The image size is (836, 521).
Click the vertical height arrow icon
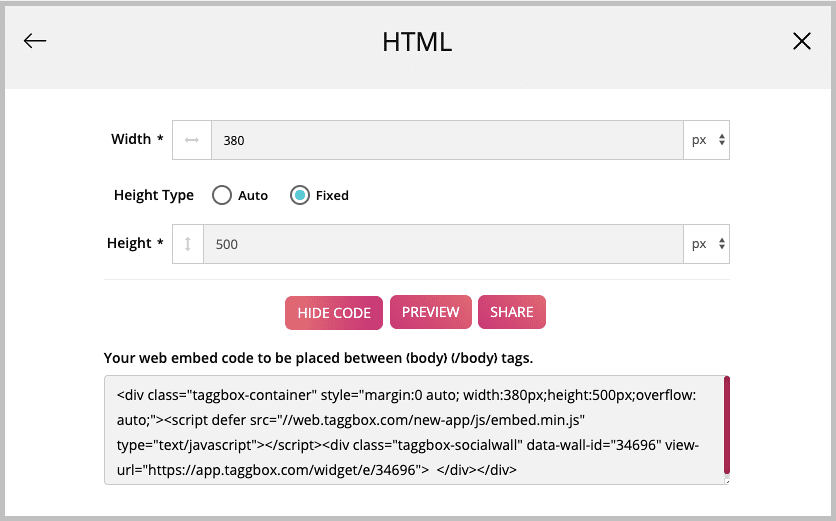pos(188,244)
